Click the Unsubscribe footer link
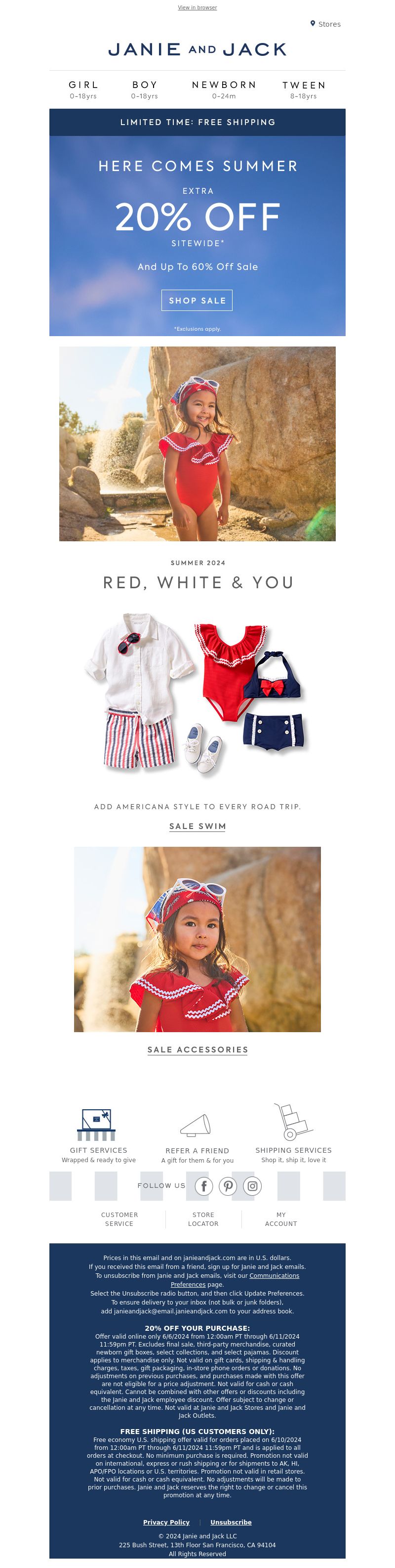Screen dimensions: 395x1568 (x=231, y=1522)
